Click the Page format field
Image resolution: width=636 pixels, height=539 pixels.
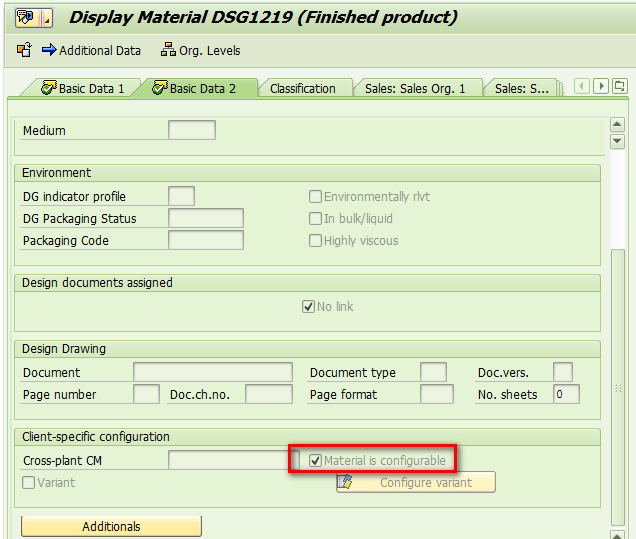(437, 394)
